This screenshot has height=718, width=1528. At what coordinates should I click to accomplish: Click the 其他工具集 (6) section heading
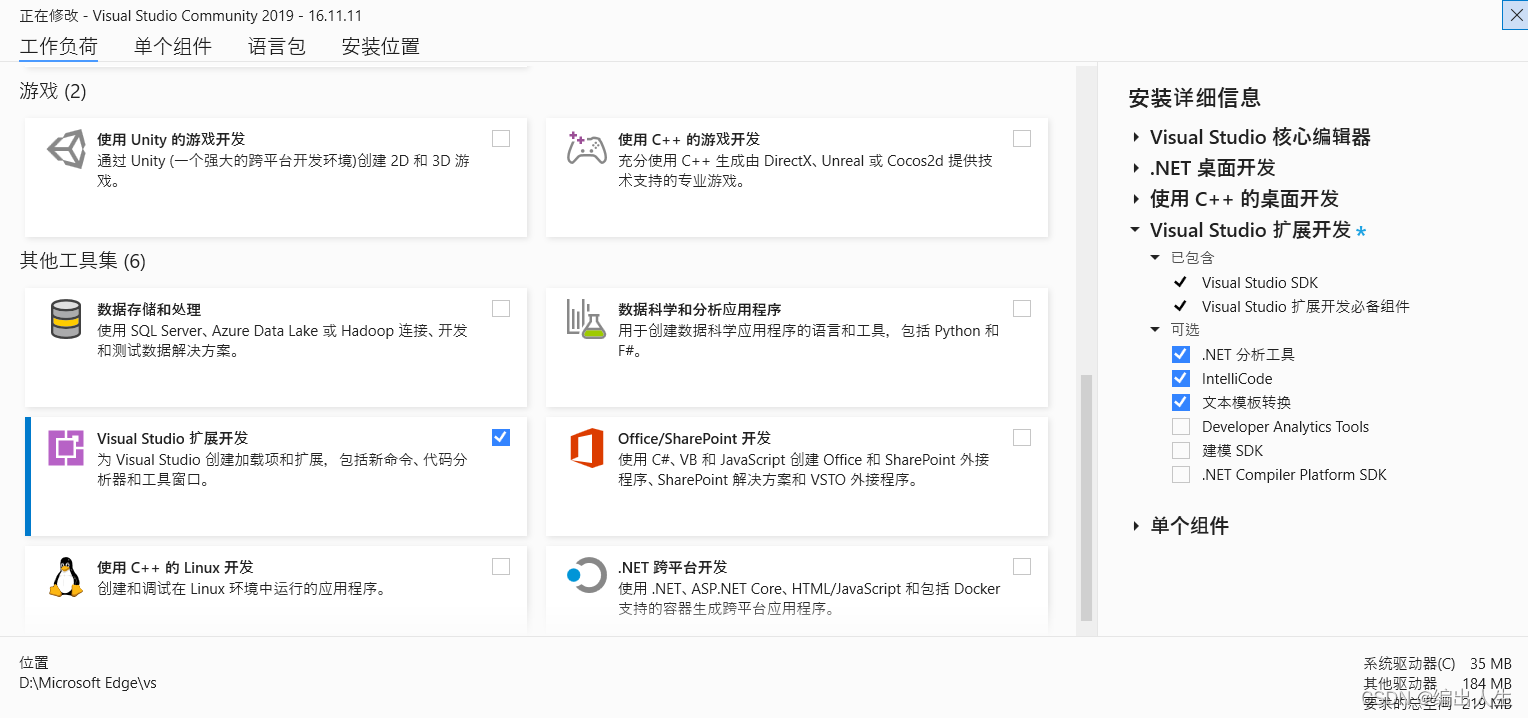83,261
